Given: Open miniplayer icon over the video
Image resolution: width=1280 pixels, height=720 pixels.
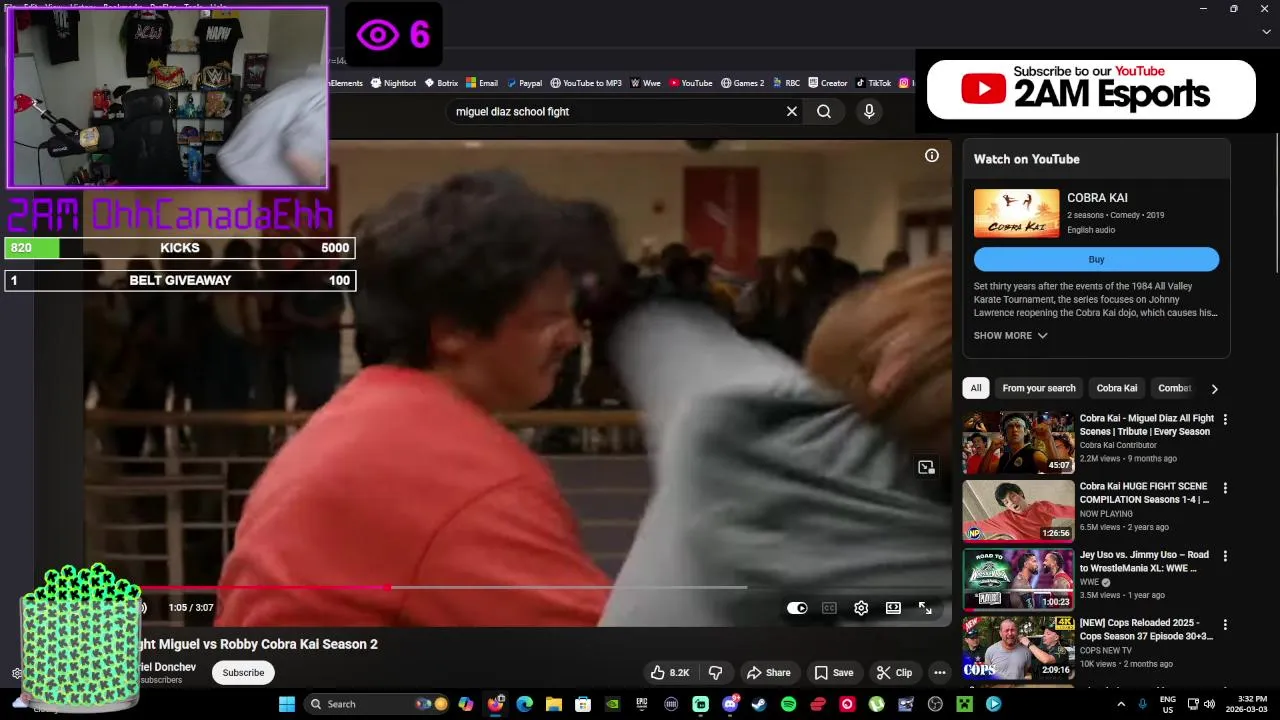Looking at the screenshot, I should tap(926, 467).
